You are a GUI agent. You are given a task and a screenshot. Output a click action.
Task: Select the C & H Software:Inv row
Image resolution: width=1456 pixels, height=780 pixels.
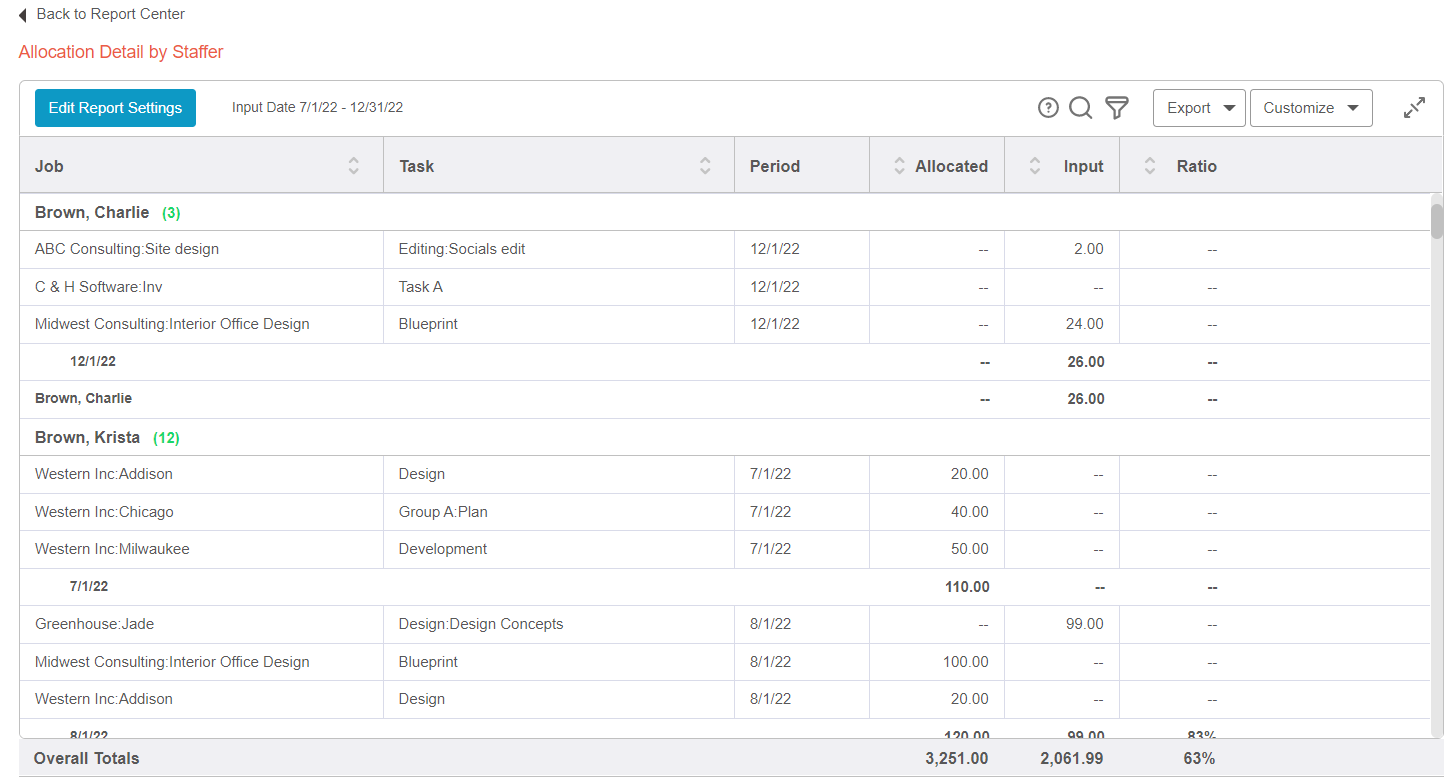click(x=99, y=287)
